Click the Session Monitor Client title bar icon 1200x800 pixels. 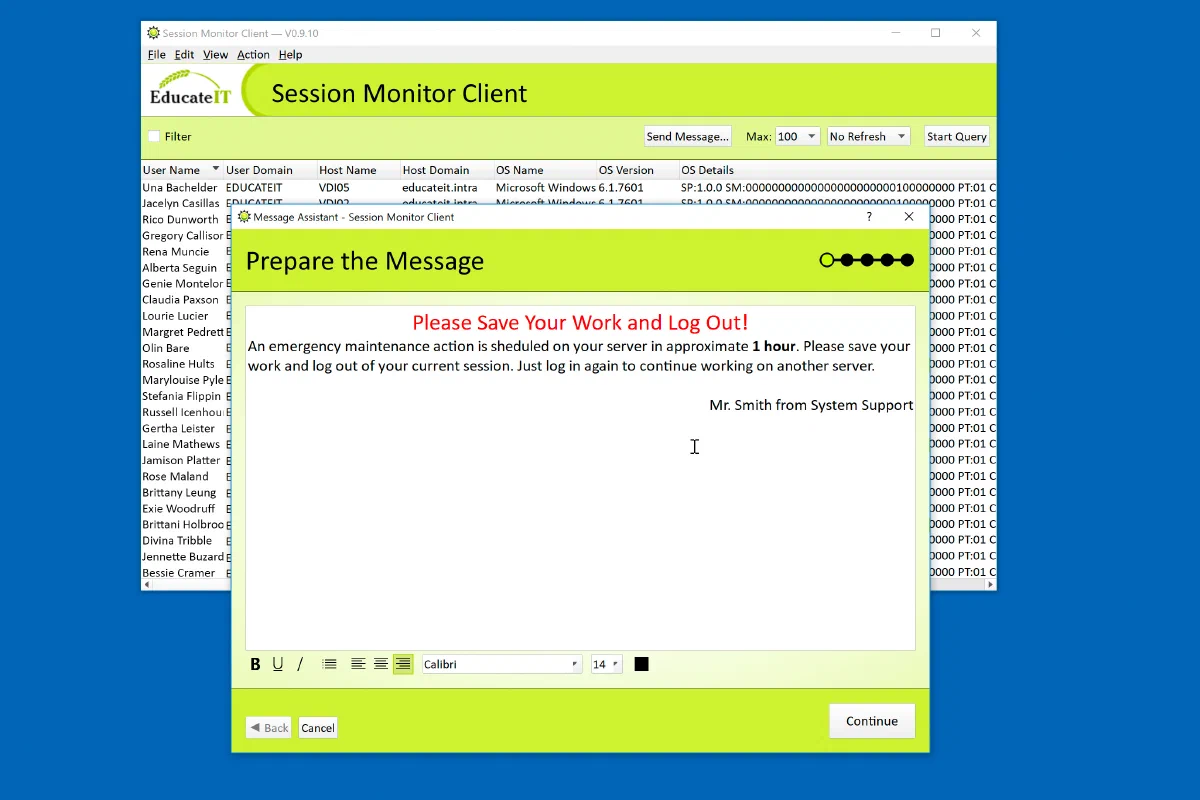tap(153, 33)
